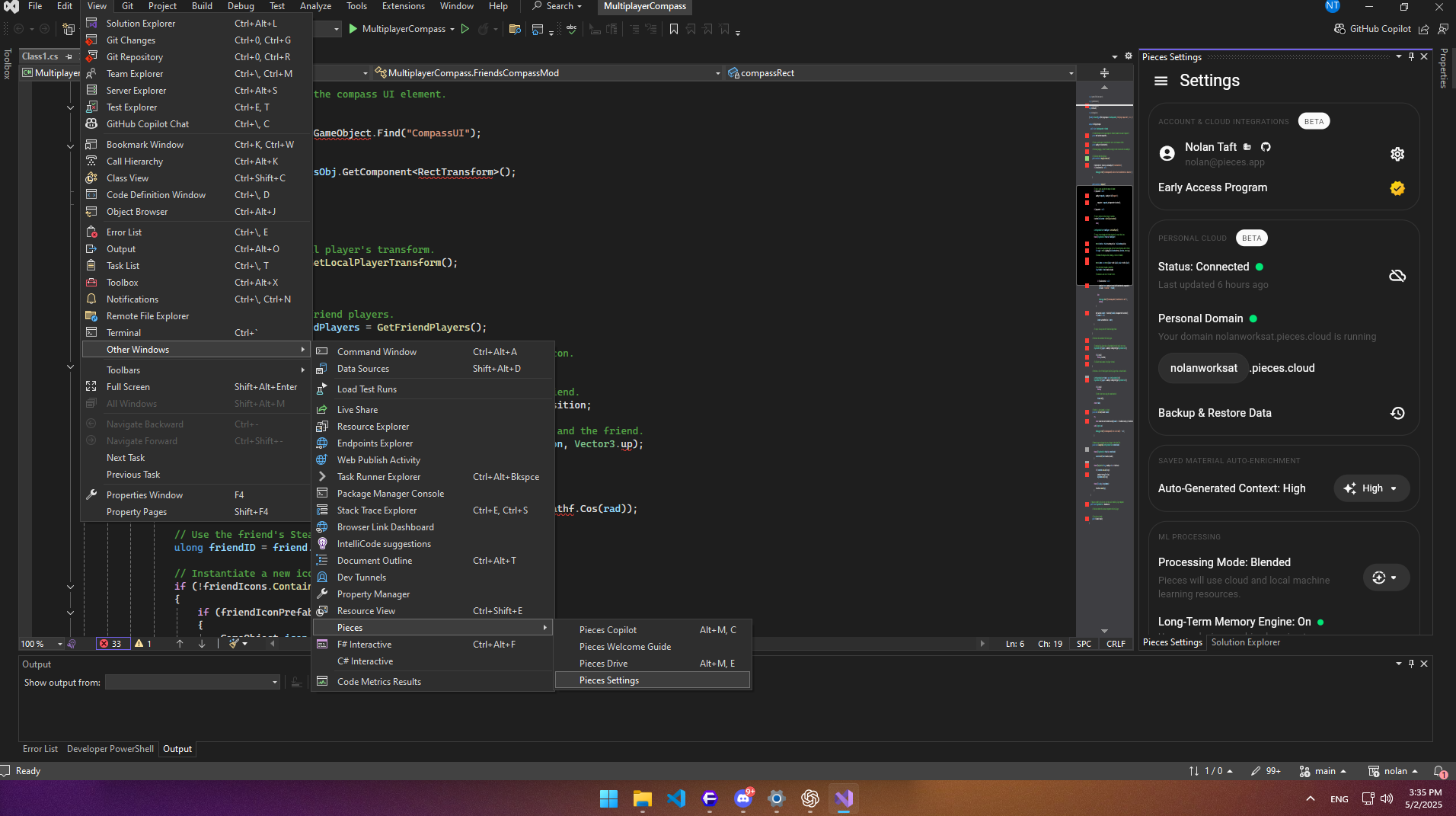The image size is (1456, 816).
Task: Open account settings gear for Nolan Taft
Action: click(x=1397, y=154)
